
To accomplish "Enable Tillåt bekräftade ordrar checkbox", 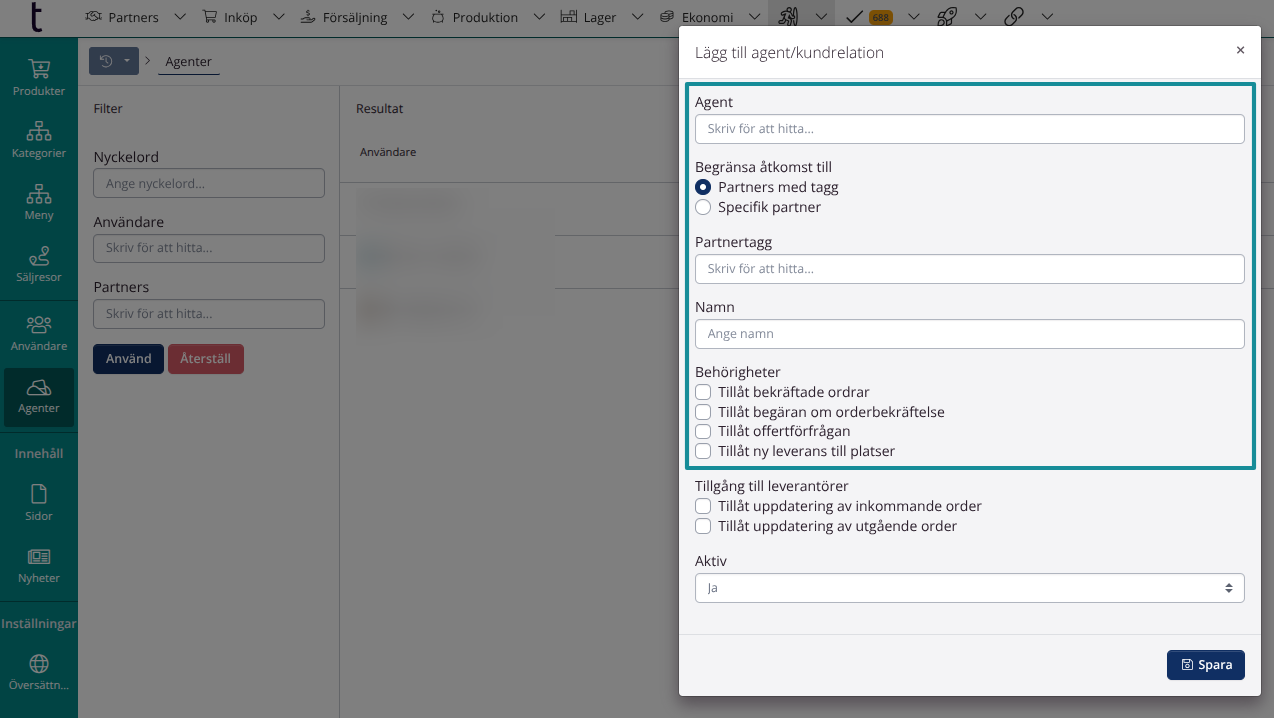I will click(x=704, y=392).
